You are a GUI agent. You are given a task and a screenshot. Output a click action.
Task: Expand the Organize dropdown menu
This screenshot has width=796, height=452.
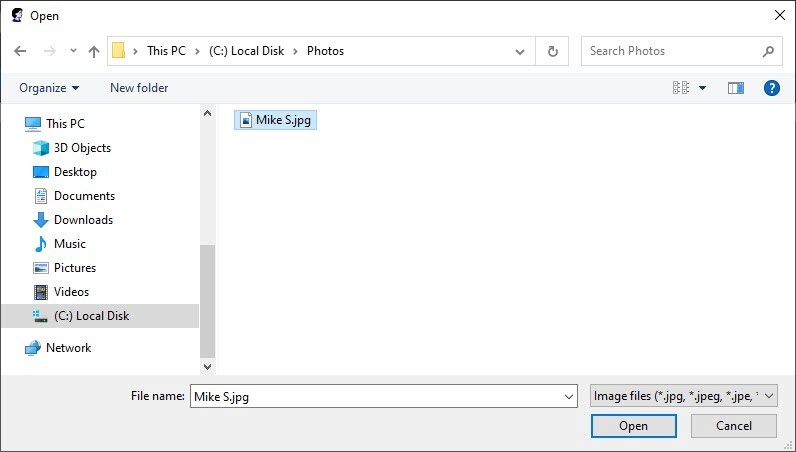pos(49,88)
